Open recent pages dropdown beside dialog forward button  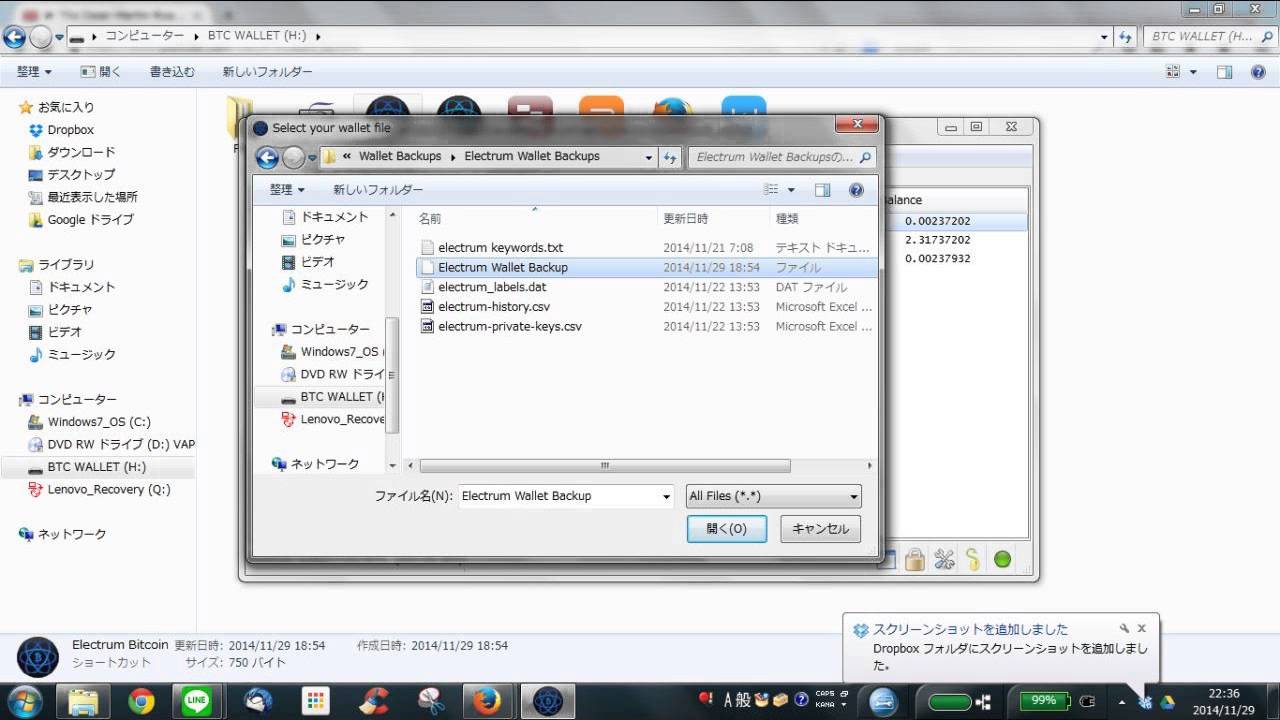[x=312, y=157]
